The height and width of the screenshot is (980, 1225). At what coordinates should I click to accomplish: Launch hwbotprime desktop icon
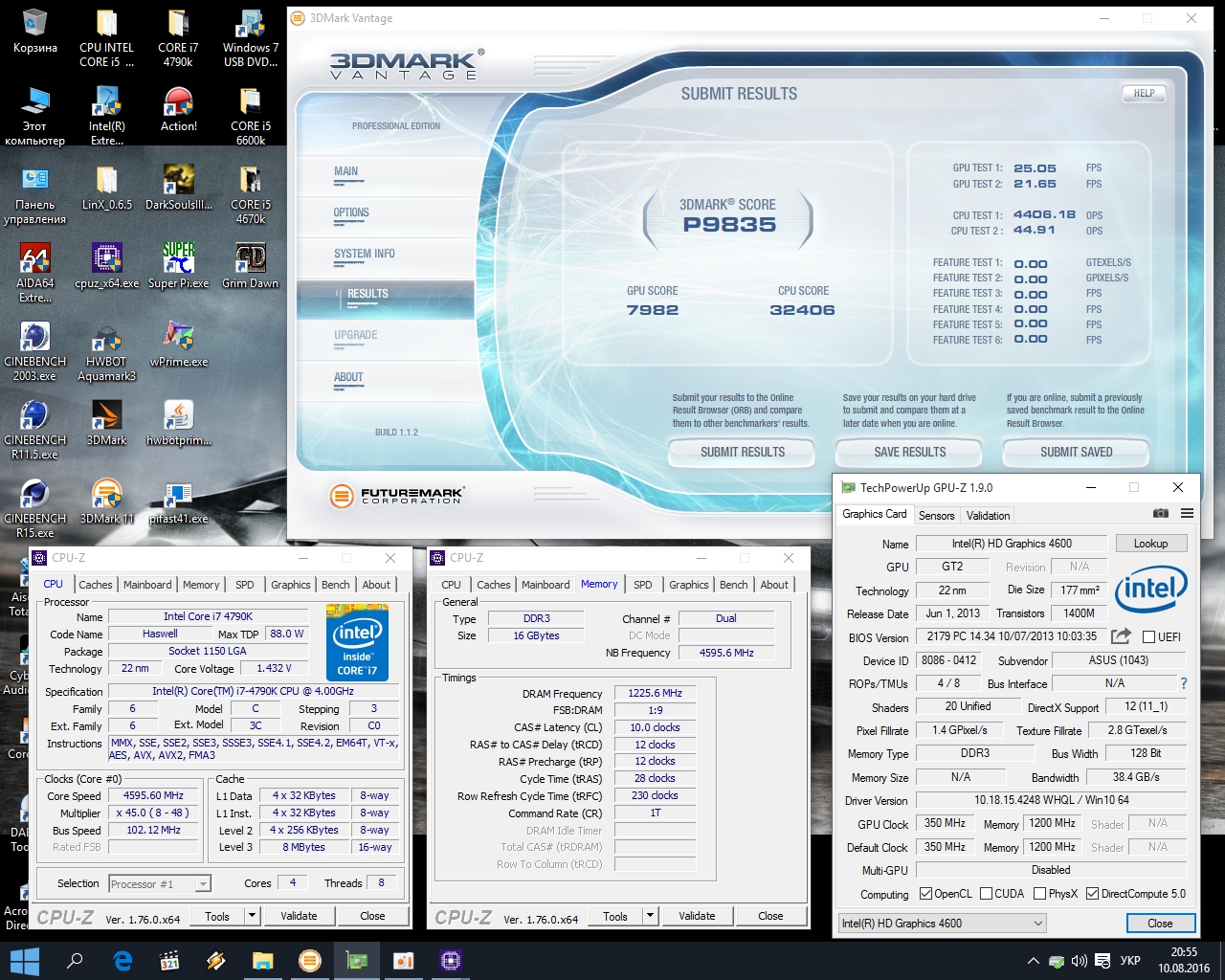(x=178, y=424)
